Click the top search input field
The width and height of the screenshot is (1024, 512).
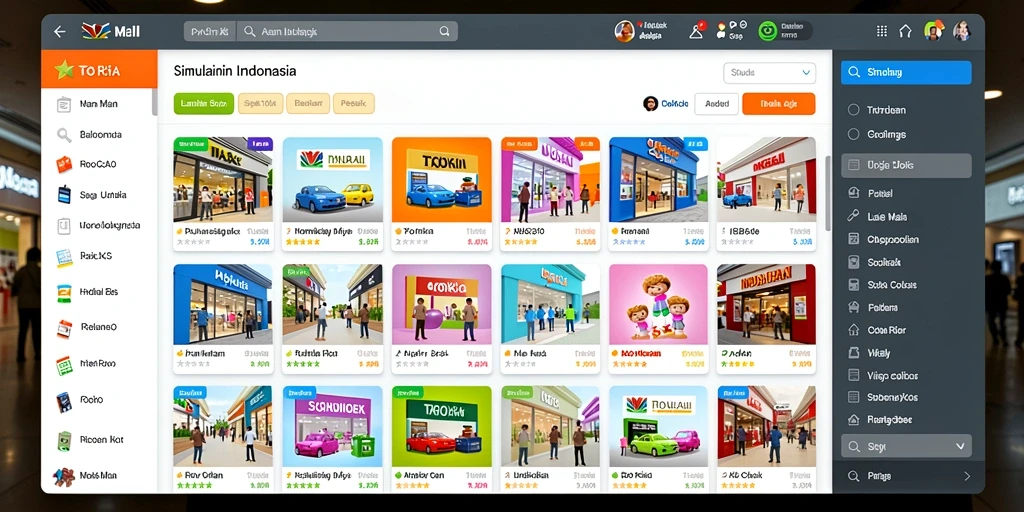(x=346, y=31)
